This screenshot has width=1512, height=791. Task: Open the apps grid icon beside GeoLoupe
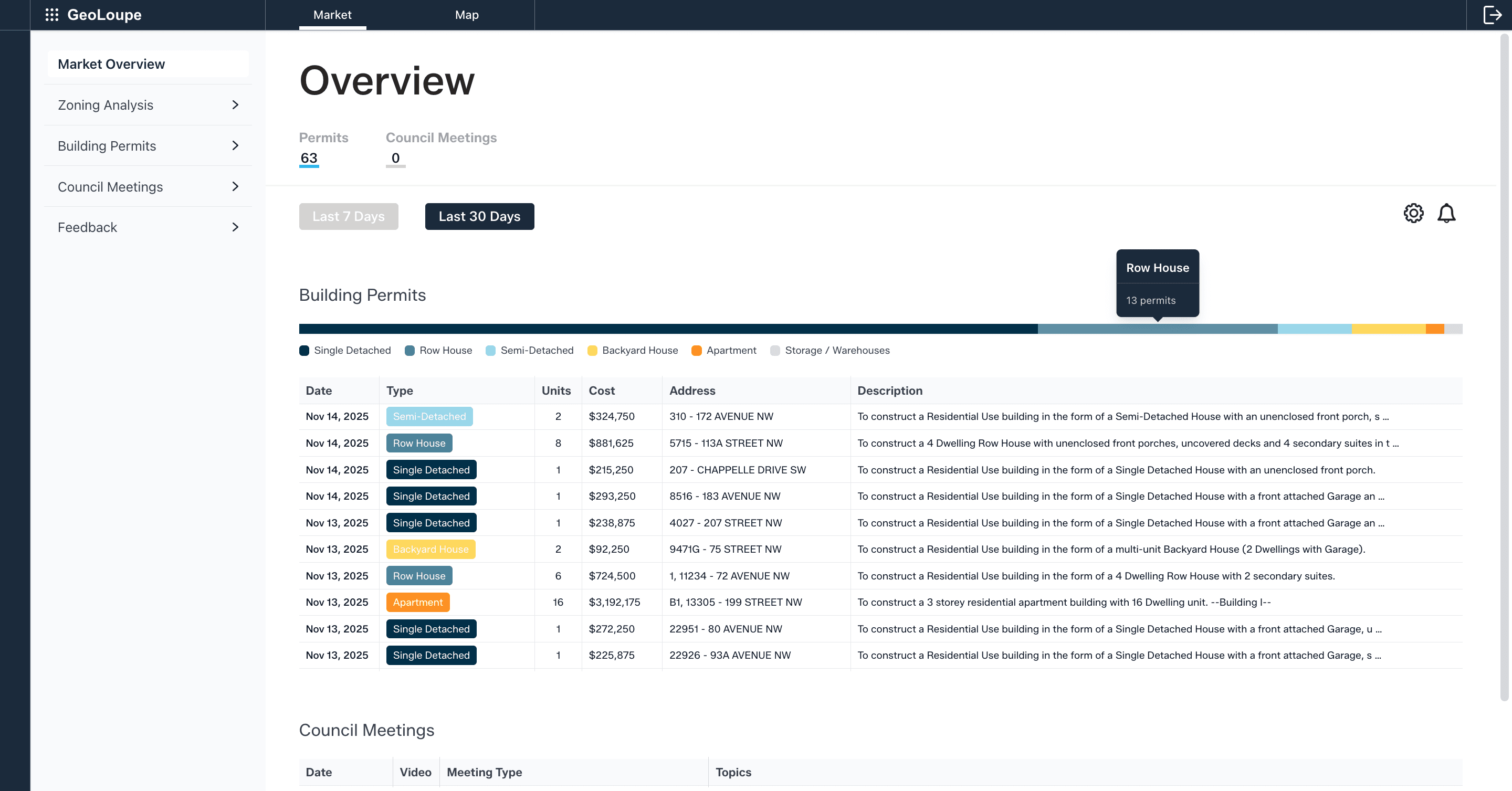tap(51, 15)
